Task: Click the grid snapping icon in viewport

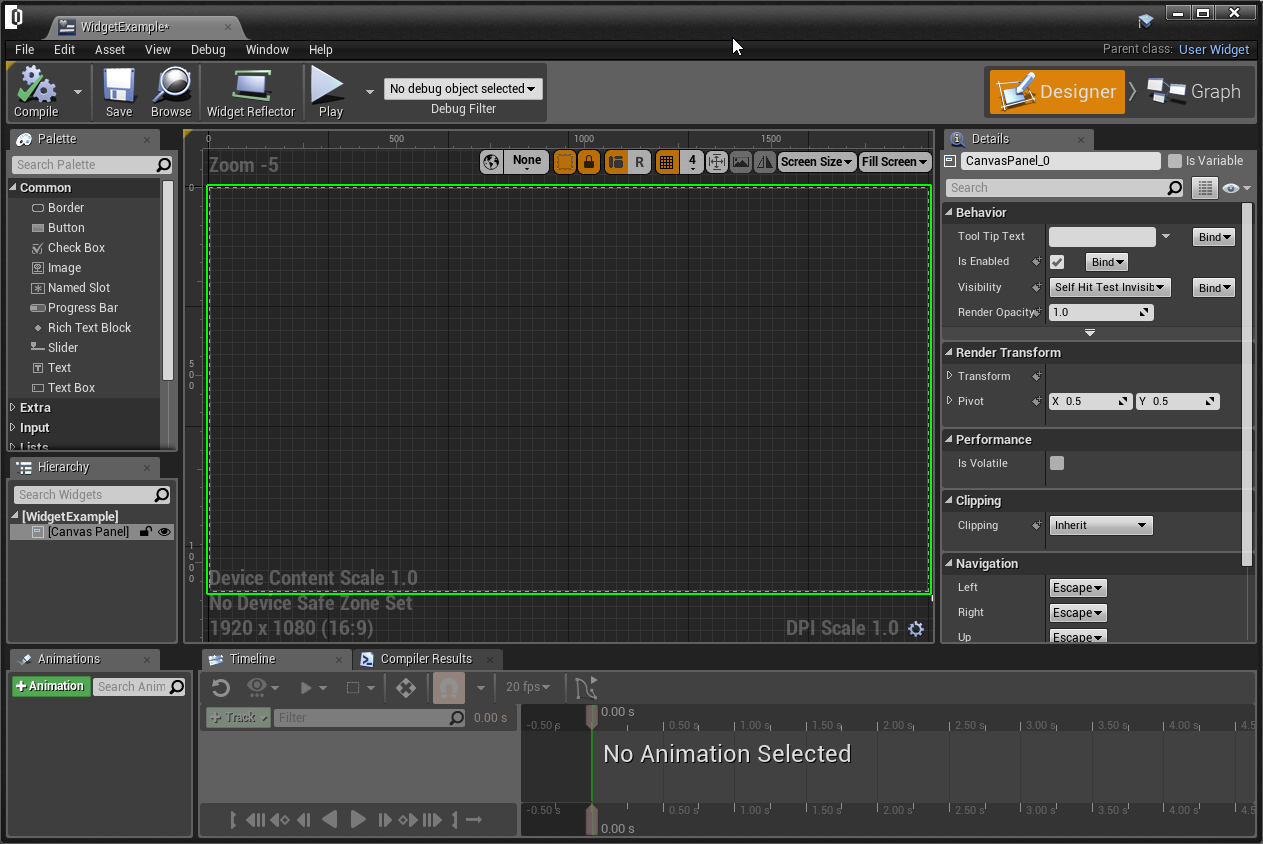Action: click(666, 162)
